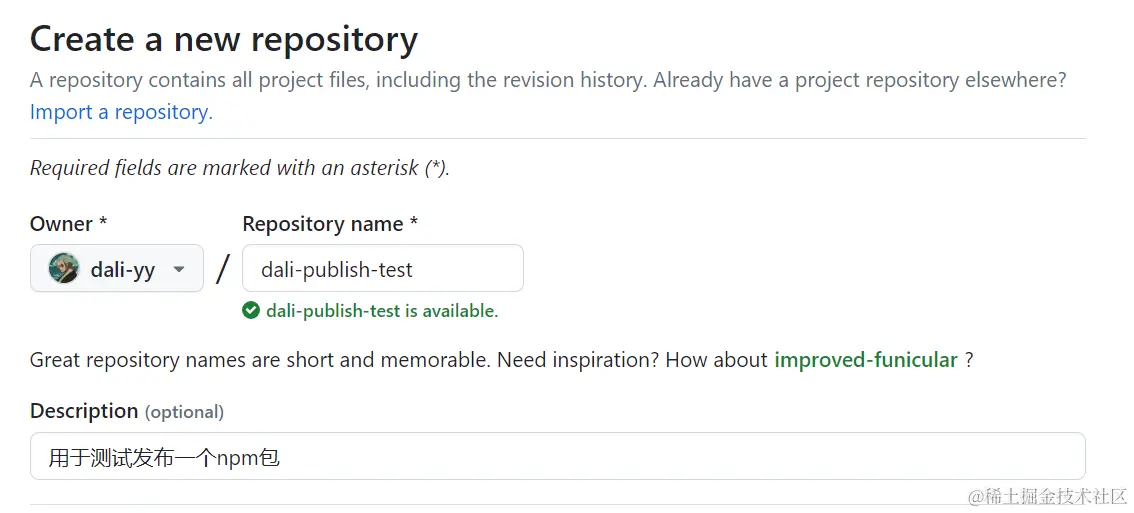Image resolution: width=1134 pixels, height=513 pixels.
Task: Click the green availability checkmark icon
Action: (251, 311)
